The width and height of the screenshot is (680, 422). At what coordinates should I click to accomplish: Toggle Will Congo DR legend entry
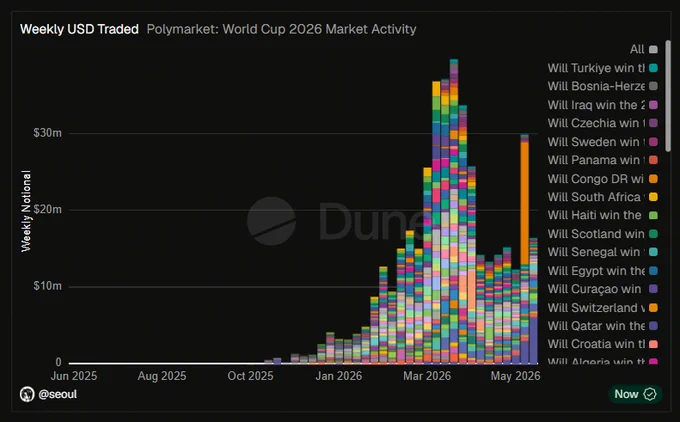tap(602, 179)
